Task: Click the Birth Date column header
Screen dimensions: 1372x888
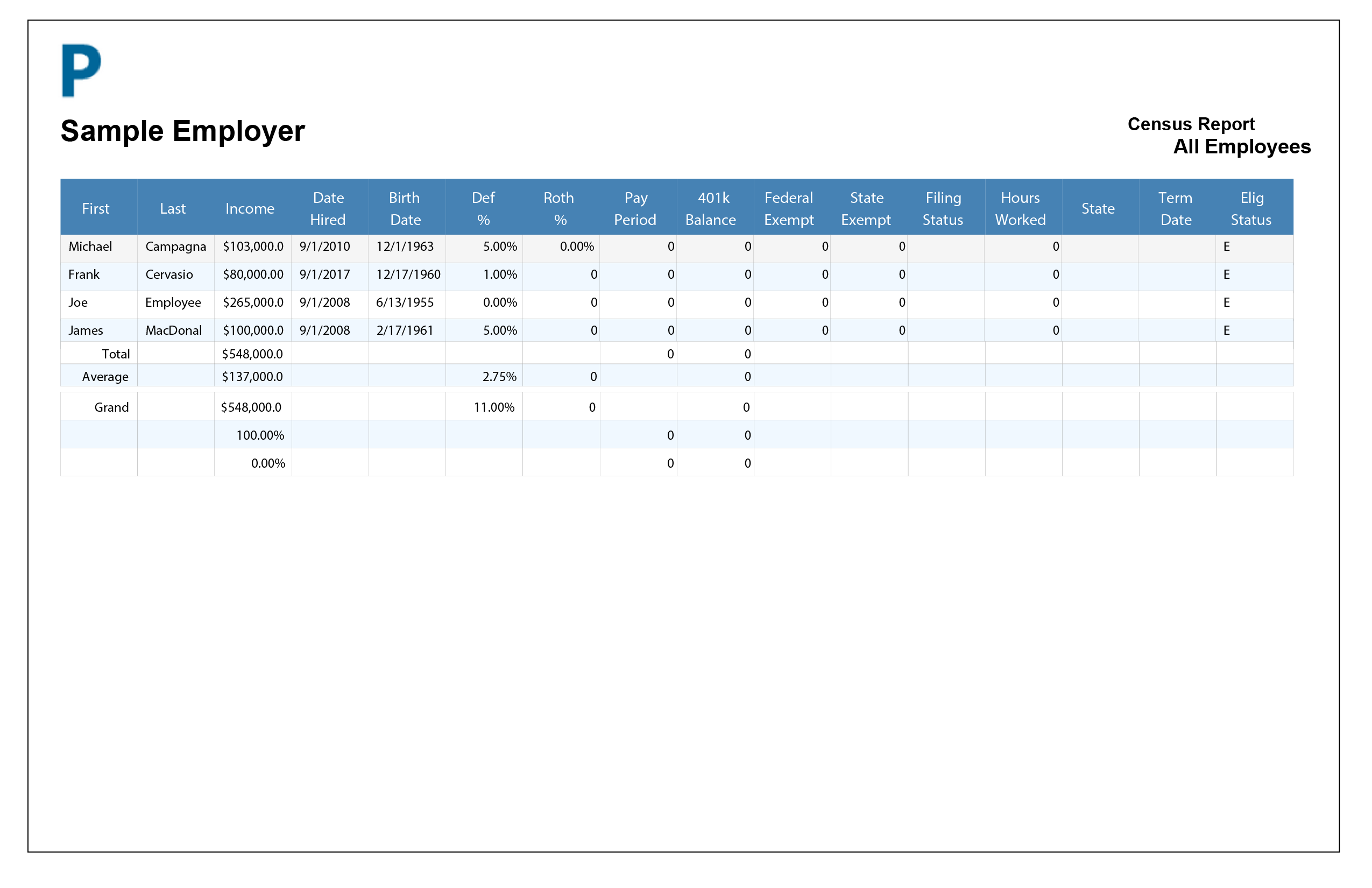Action: tap(405, 208)
